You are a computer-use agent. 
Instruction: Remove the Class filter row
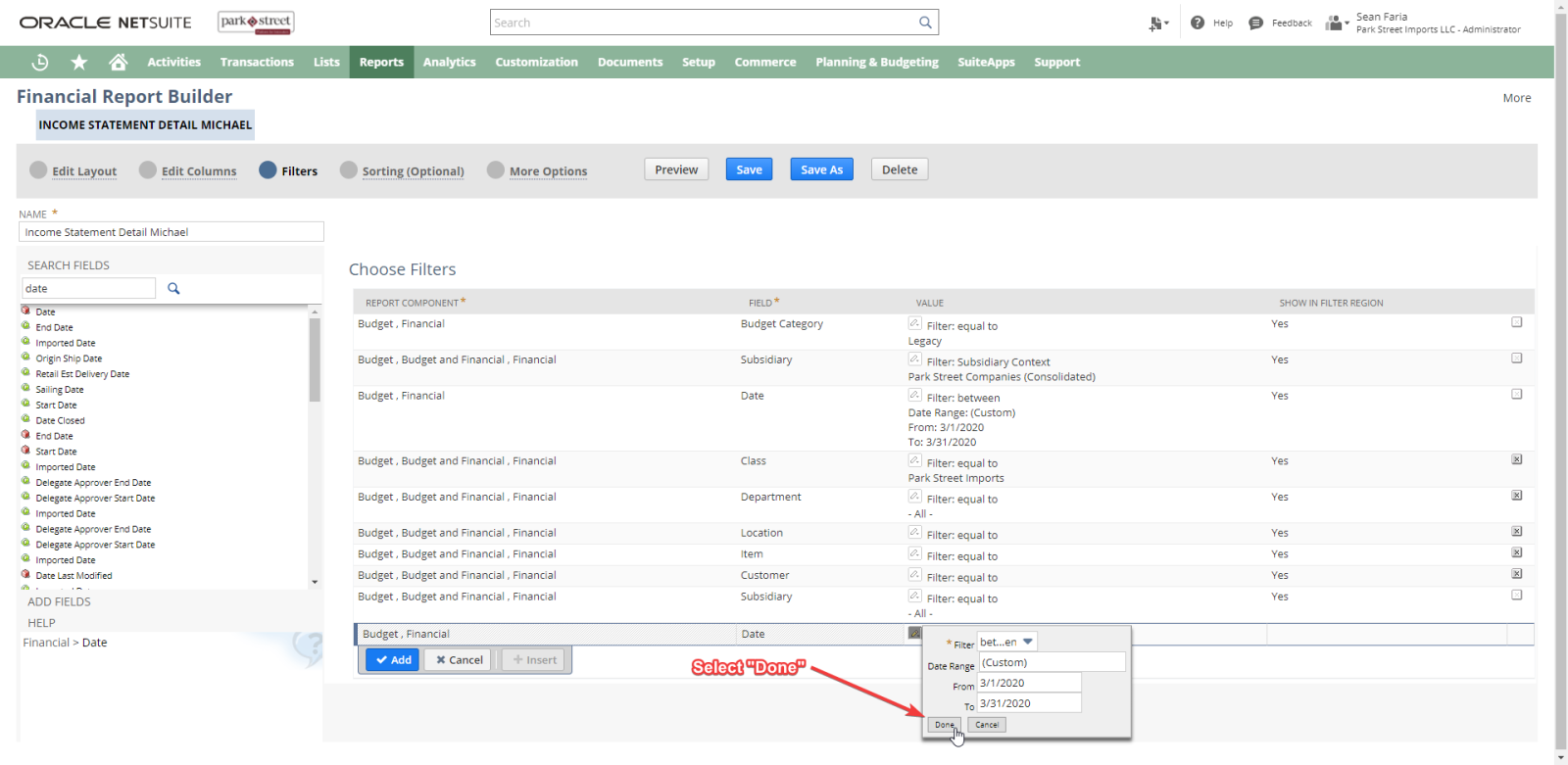1516,459
